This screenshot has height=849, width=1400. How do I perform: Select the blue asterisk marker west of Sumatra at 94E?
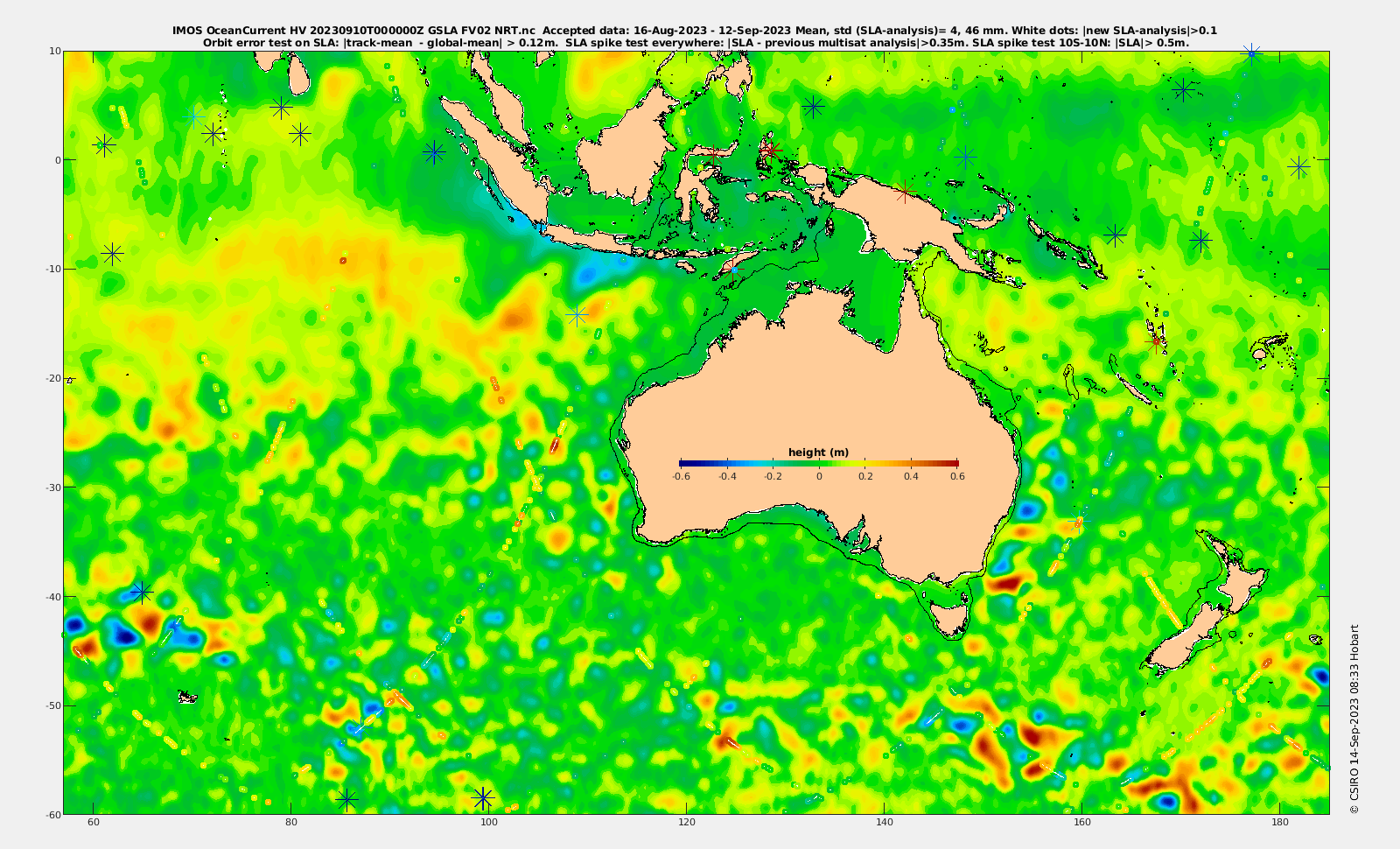[x=434, y=153]
